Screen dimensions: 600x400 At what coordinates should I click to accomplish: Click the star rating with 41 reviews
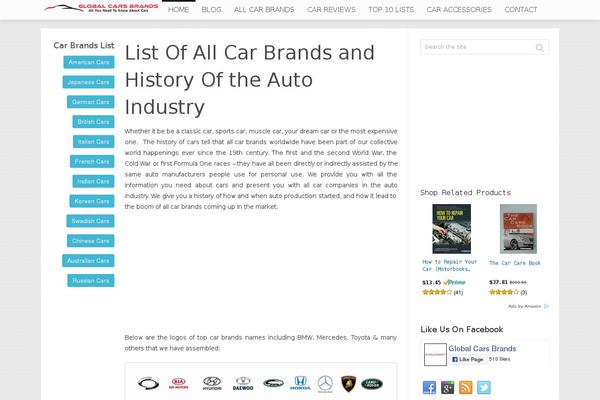pyautogui.click(x=437, y=292)
